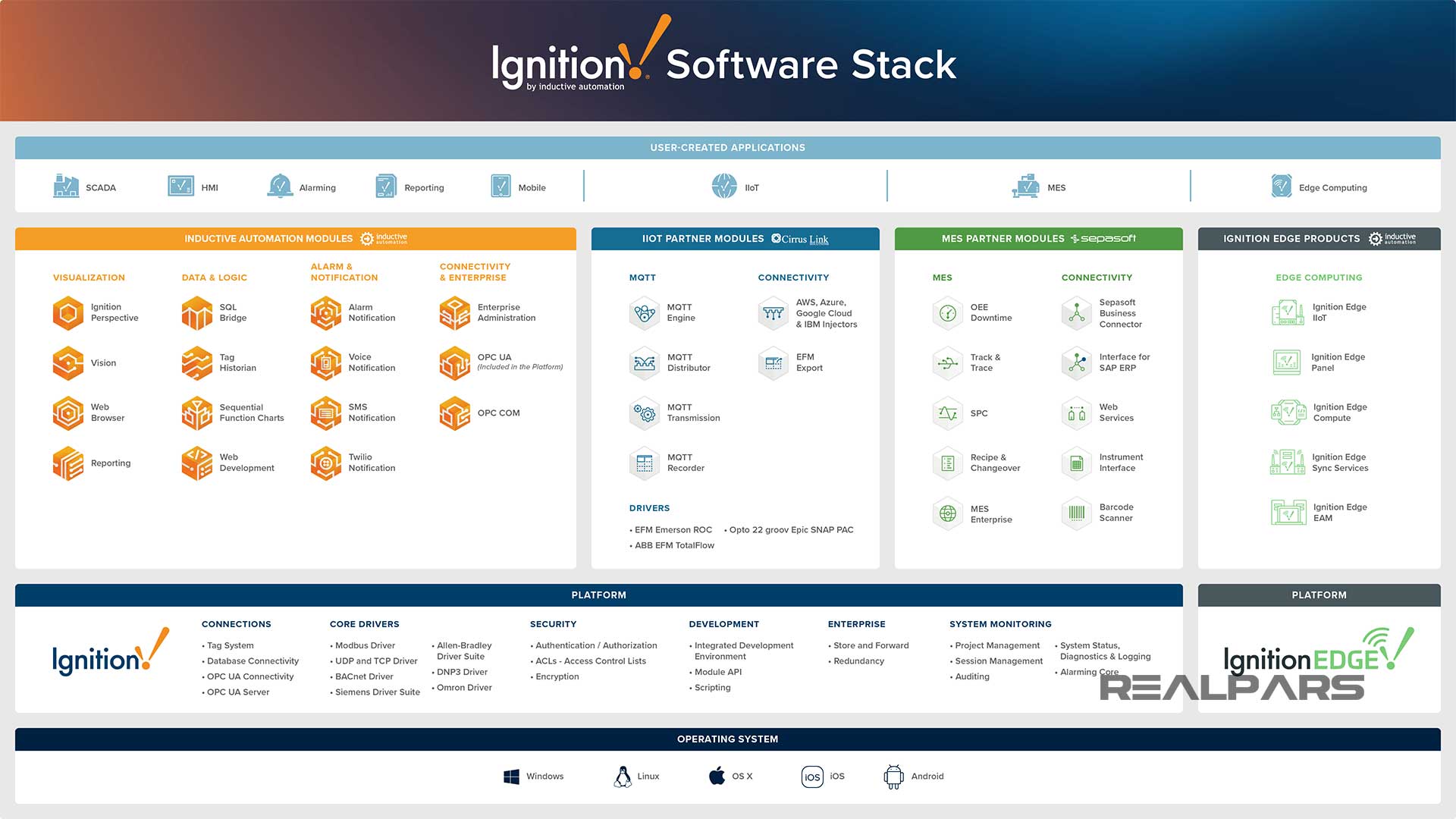The width and height of the screenshot is (1456, 819).
Task: Click the Ignition Edge platform logo
Action: (1318, 652)
